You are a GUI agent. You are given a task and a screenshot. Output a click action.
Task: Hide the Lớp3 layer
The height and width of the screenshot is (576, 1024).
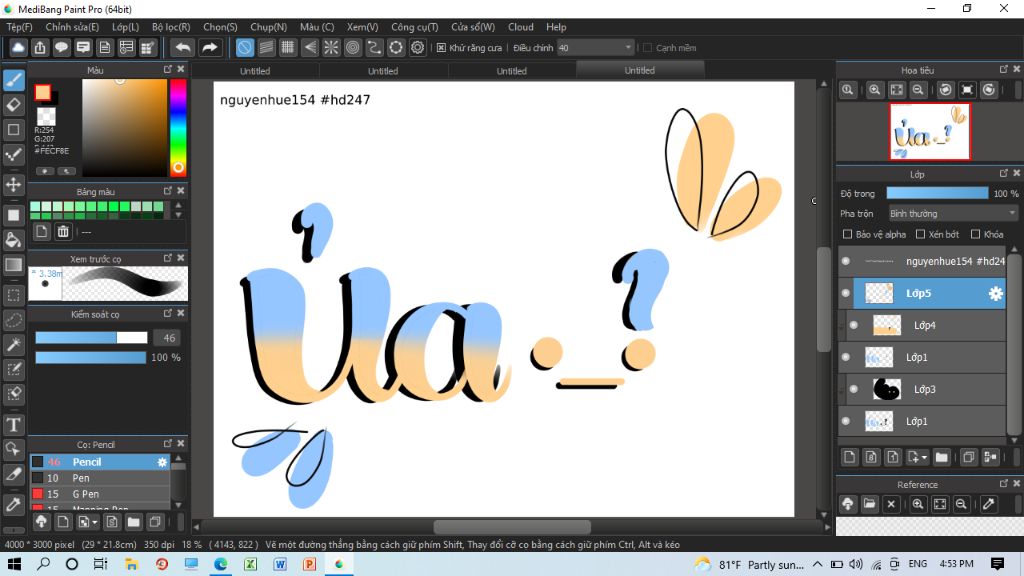coord(854,389)
